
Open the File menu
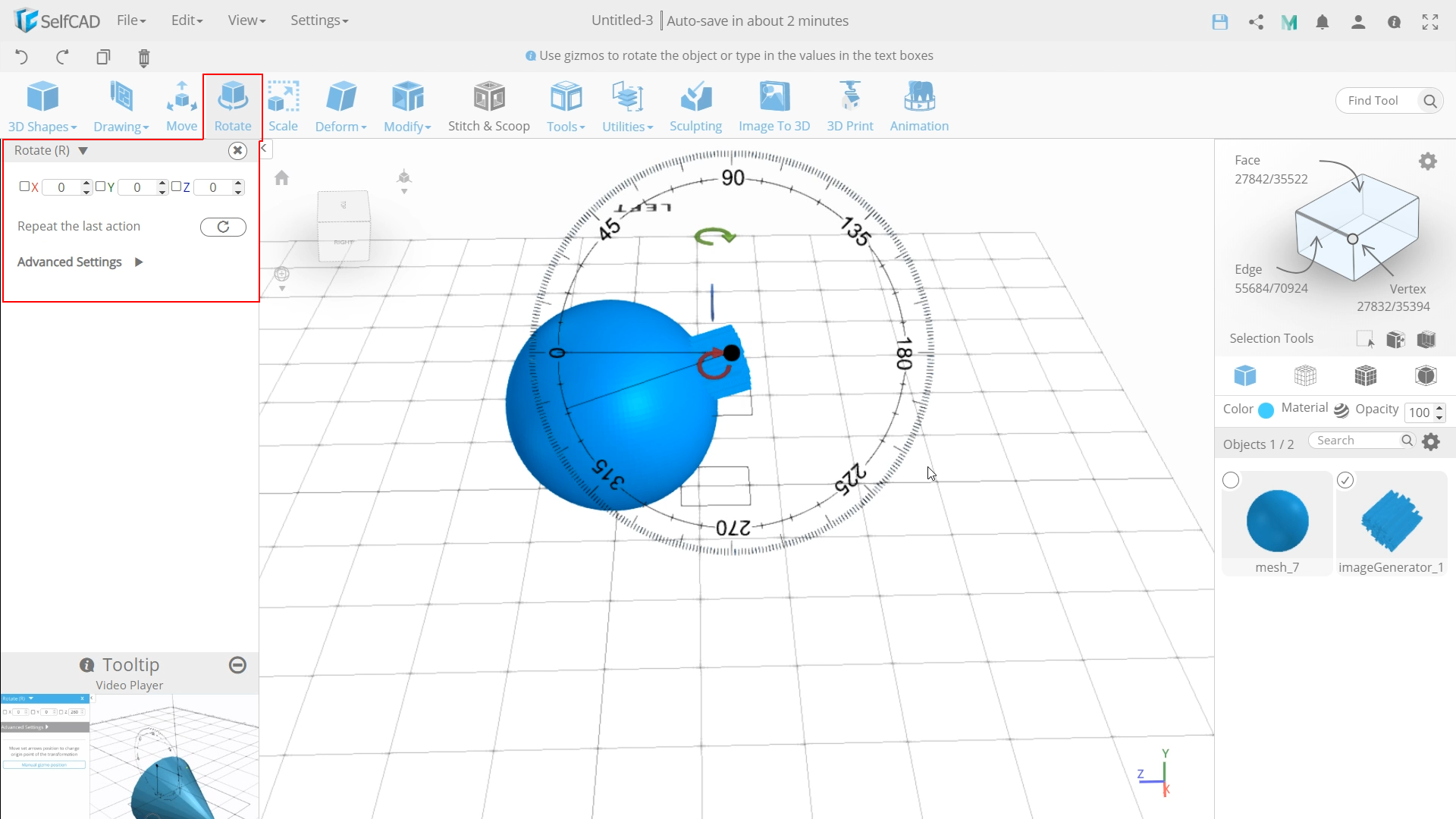pyautogui.click(x=131, y=20)
